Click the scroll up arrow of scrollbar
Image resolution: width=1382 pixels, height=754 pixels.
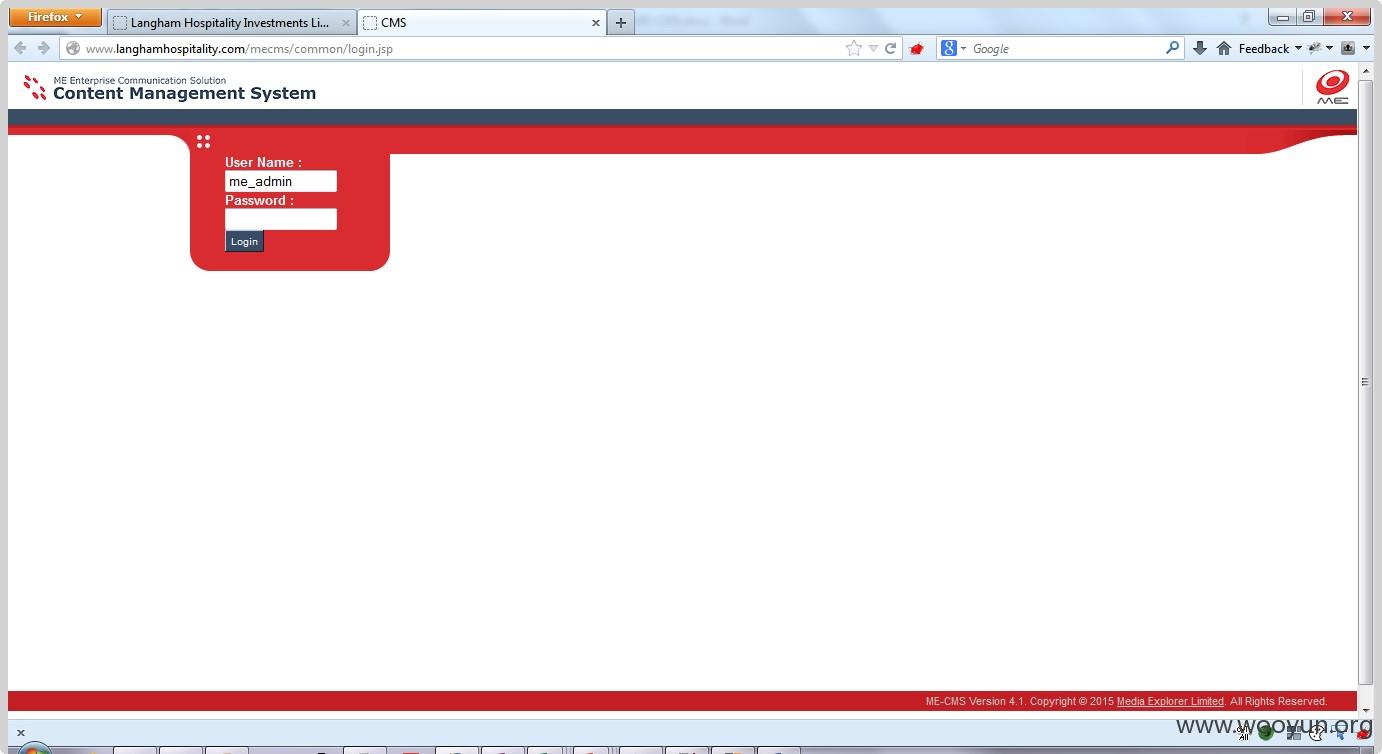coord(1365,71)
